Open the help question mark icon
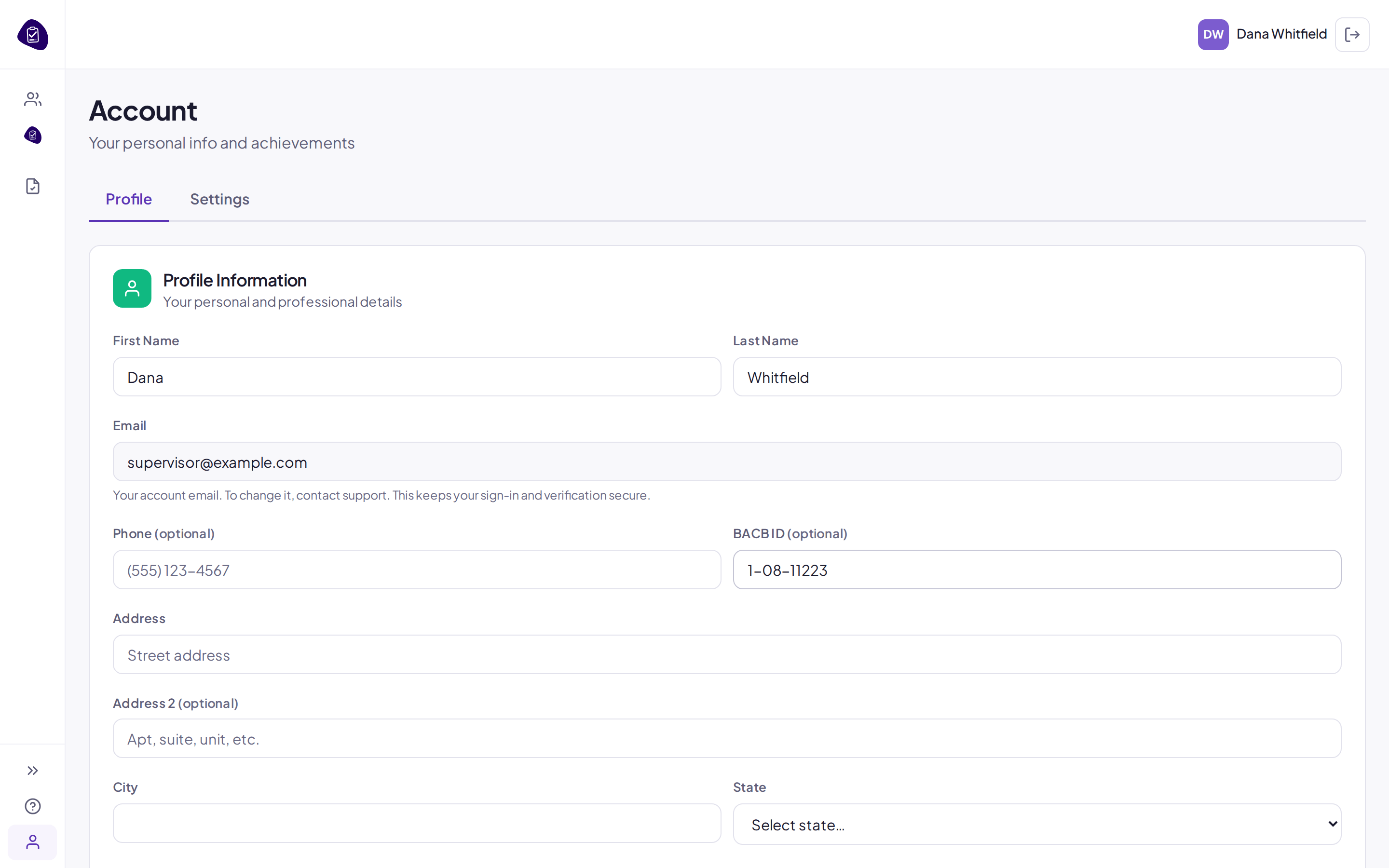This screenshot has width=1389, height=868. point(33,806)
